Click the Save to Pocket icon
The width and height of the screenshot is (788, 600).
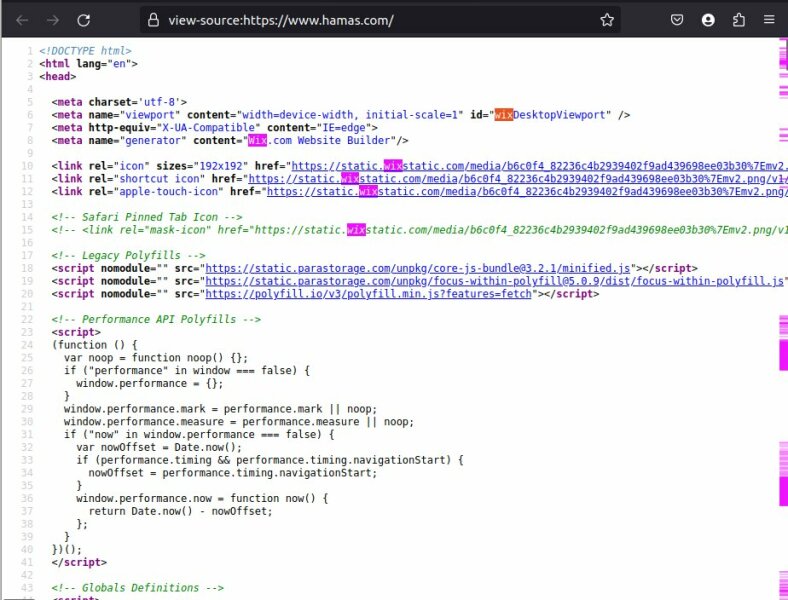click(x=677, y=20)
